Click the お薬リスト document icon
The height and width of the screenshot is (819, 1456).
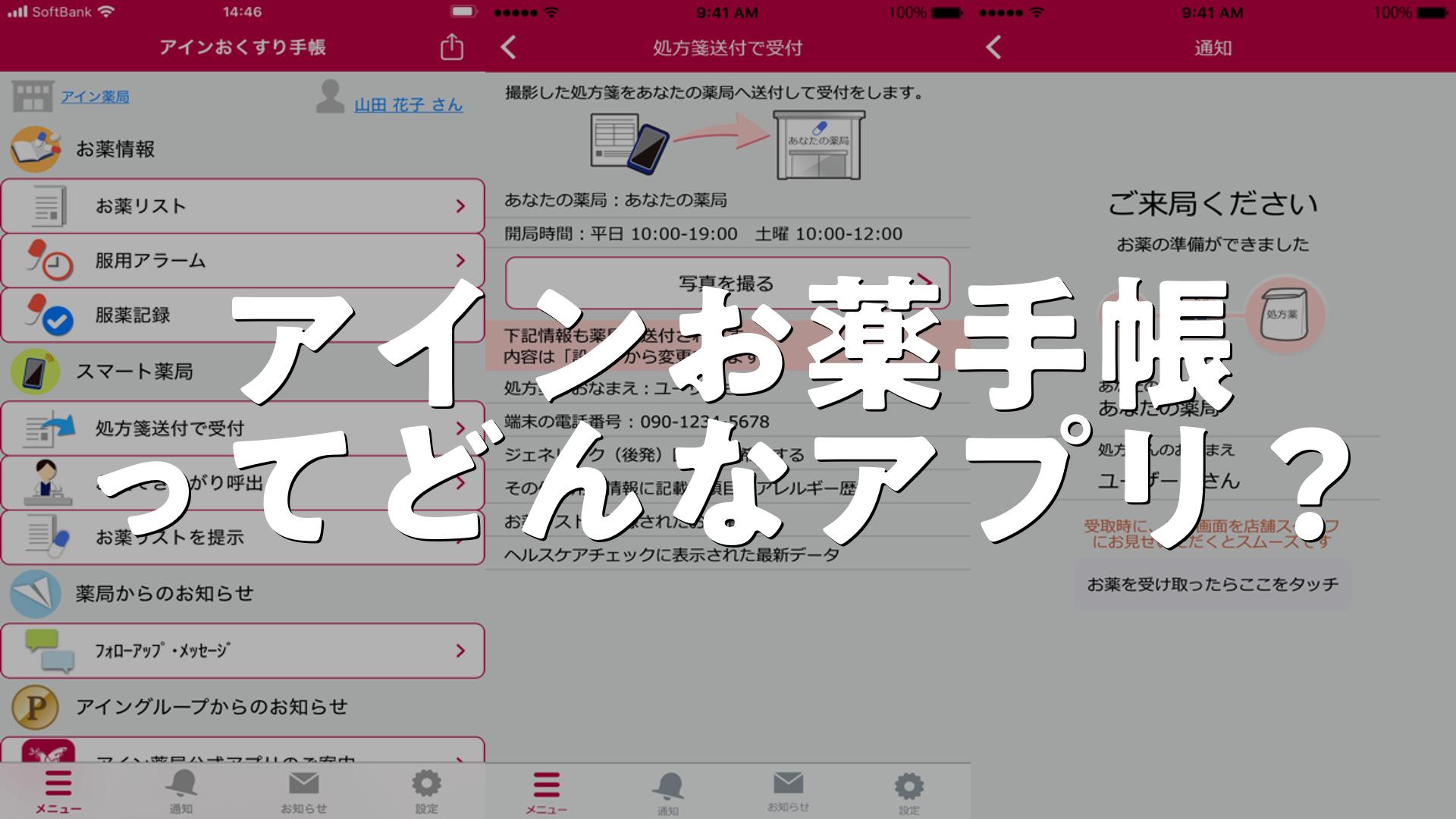[49, 206]
